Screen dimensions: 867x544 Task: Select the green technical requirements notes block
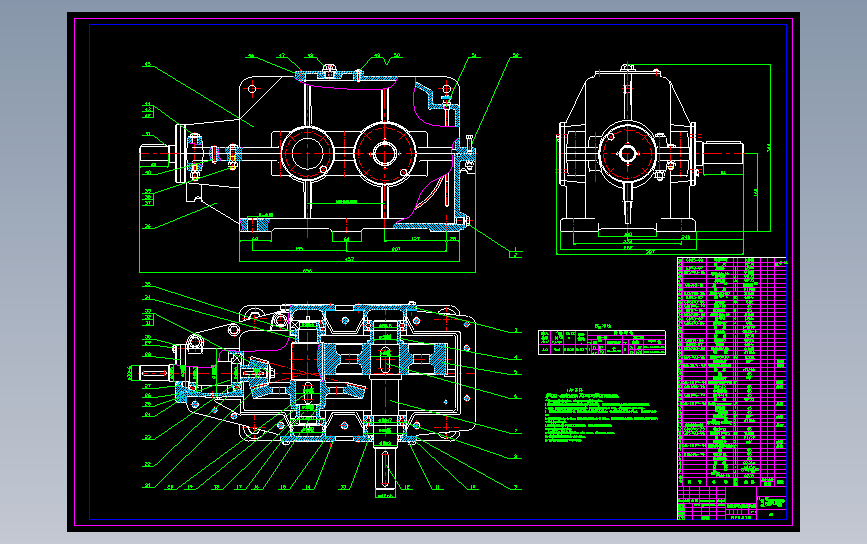(601, 417)
